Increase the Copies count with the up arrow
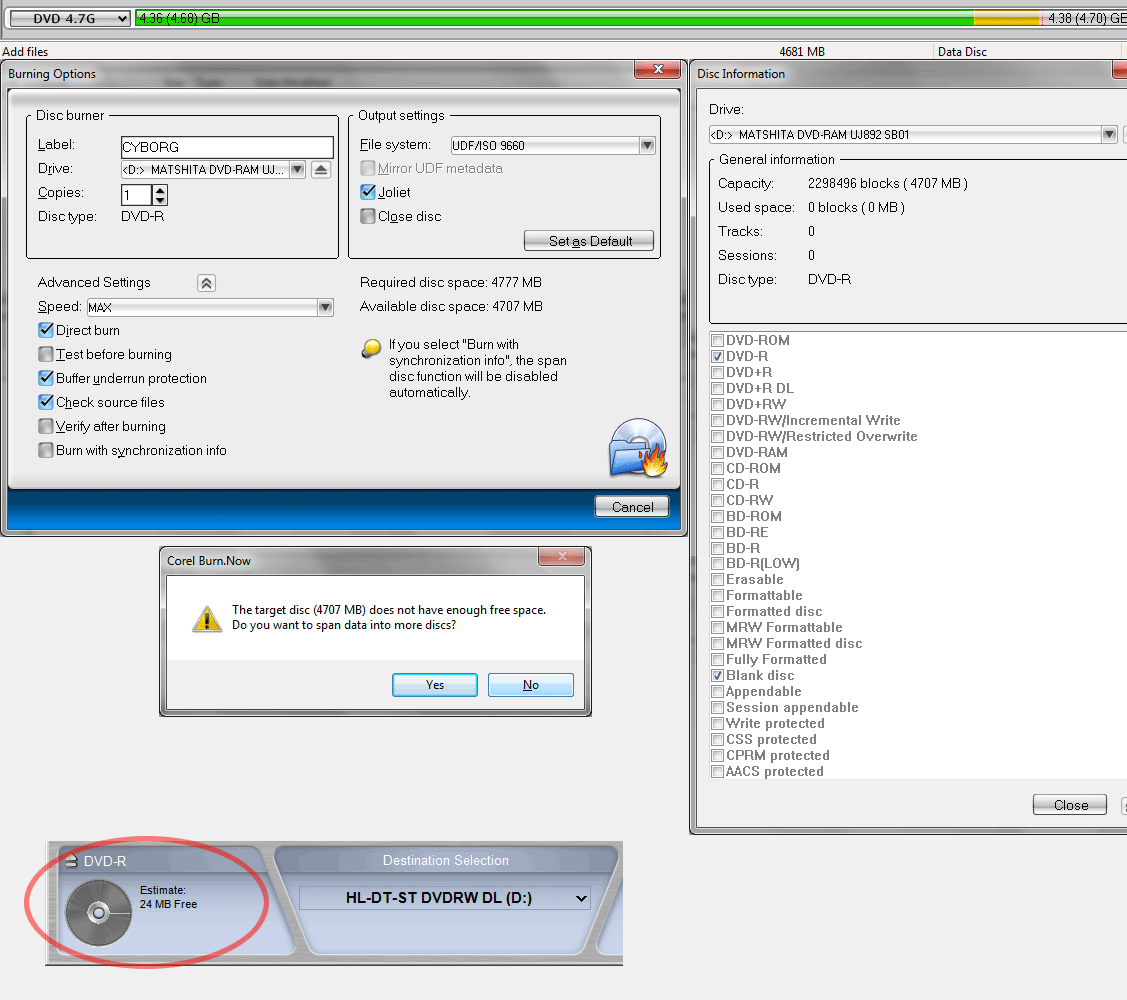 point(160,190)
